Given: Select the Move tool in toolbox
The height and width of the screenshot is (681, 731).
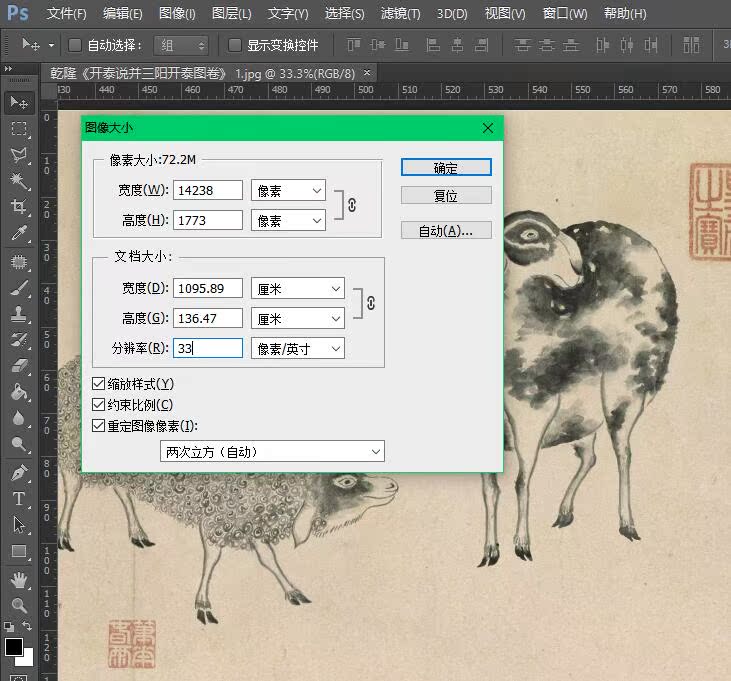Looking at the screenshot, I should pos(19,102).
